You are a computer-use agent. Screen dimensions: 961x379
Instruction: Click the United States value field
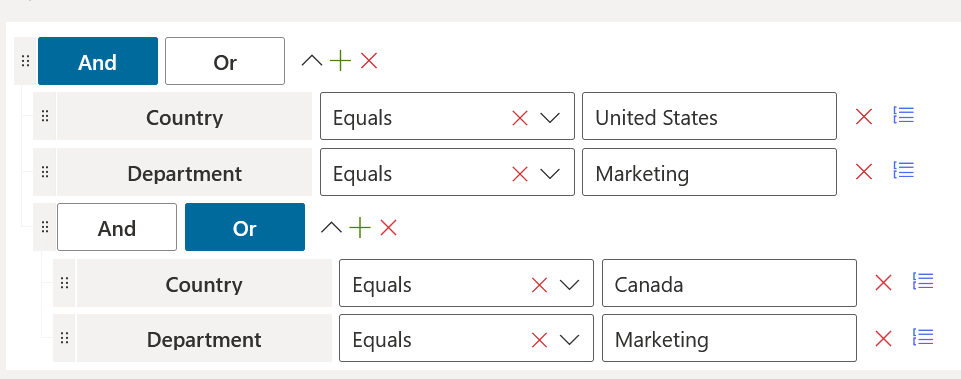tap(709, 117)
